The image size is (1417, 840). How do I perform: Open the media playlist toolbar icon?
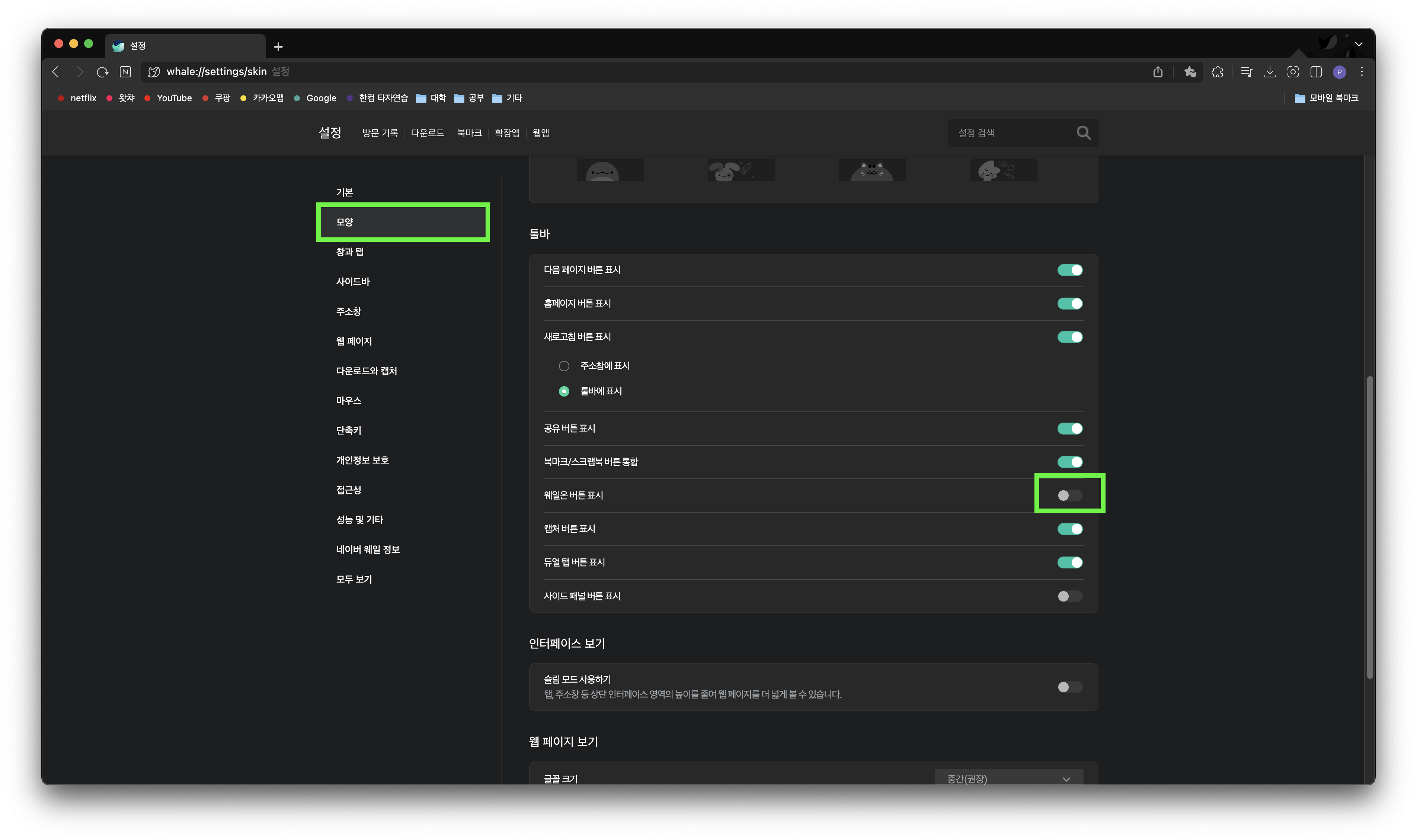coord(1246,72)
